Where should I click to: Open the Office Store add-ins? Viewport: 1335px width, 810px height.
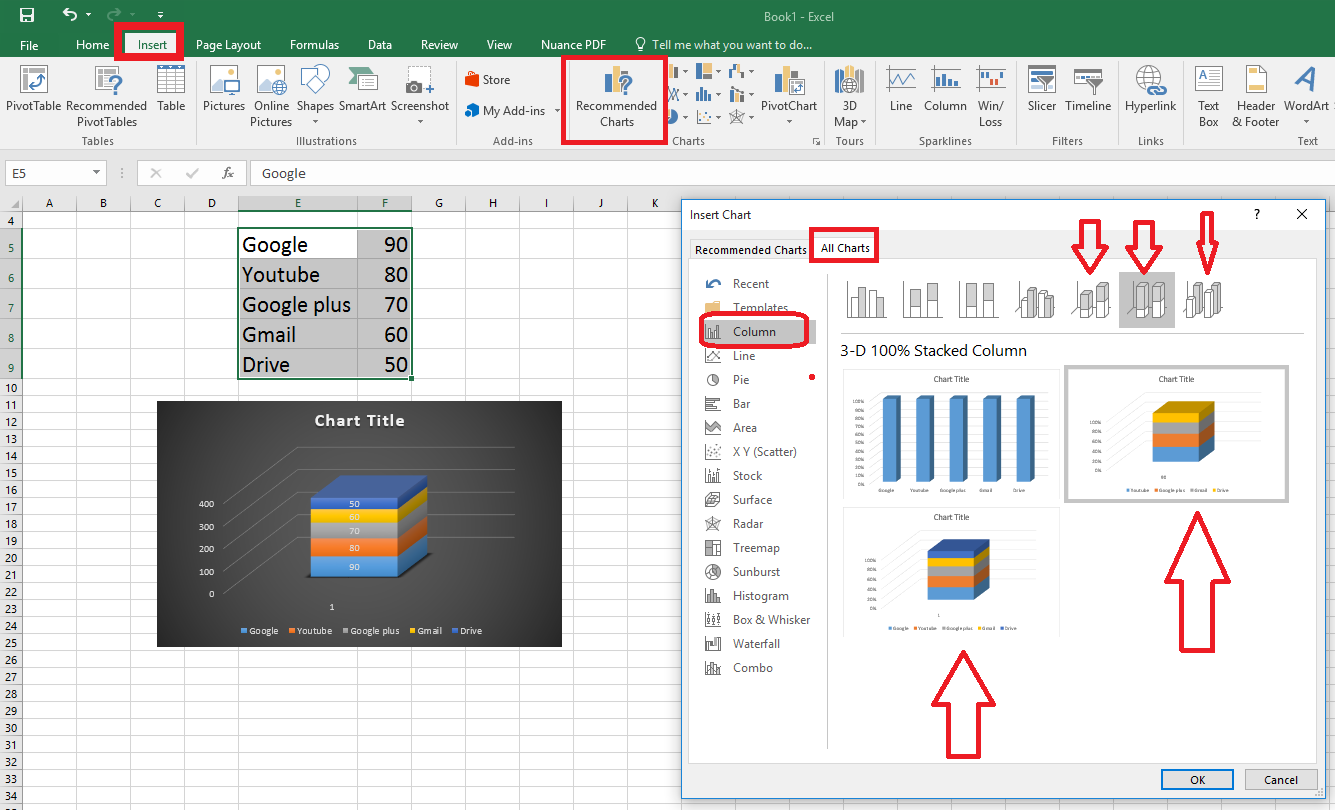coord(488,80)
